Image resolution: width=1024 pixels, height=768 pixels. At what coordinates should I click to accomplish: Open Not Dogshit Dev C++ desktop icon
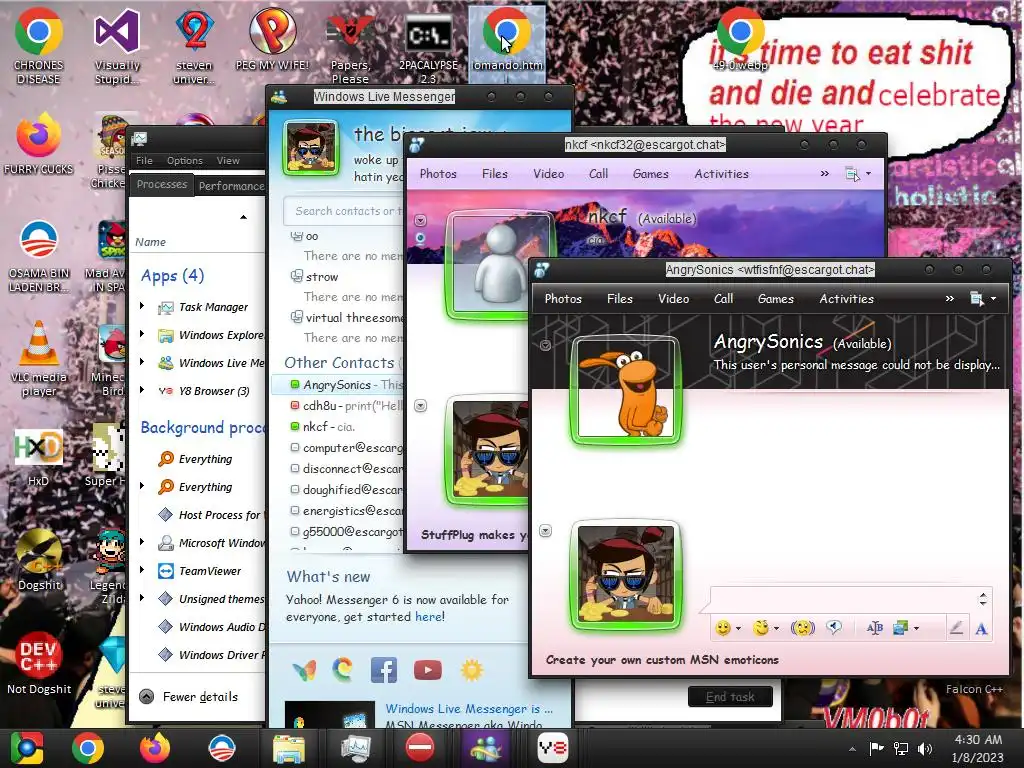(x=39, y=662)
